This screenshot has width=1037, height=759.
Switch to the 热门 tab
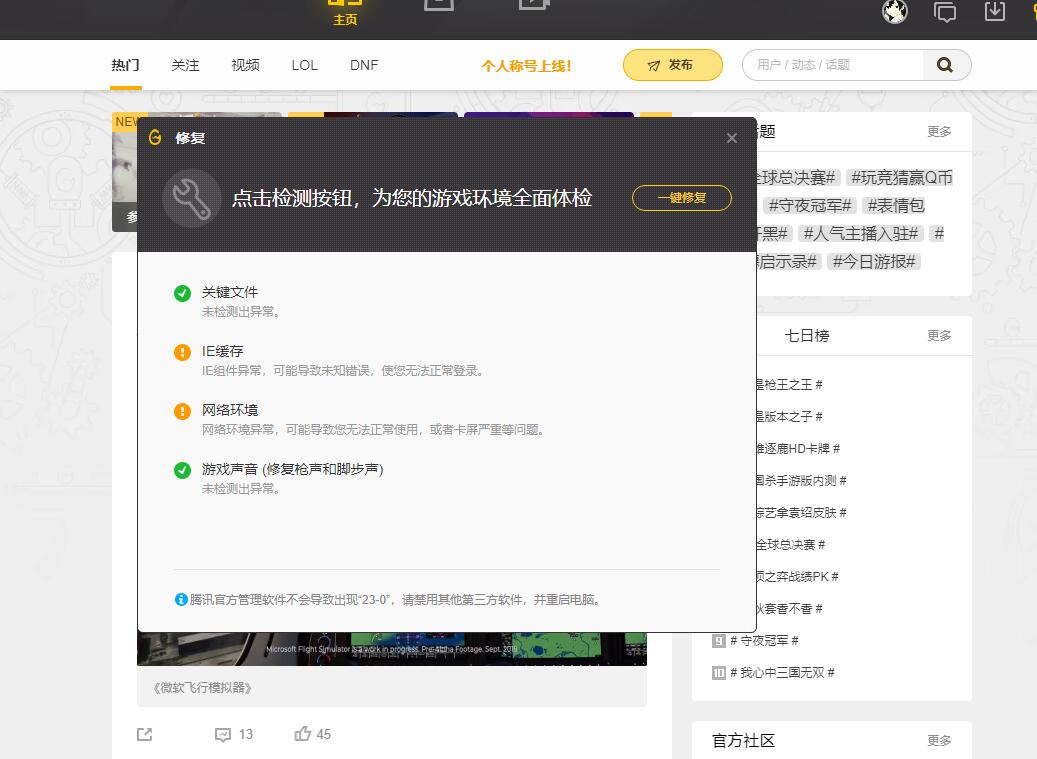point(125,64)
